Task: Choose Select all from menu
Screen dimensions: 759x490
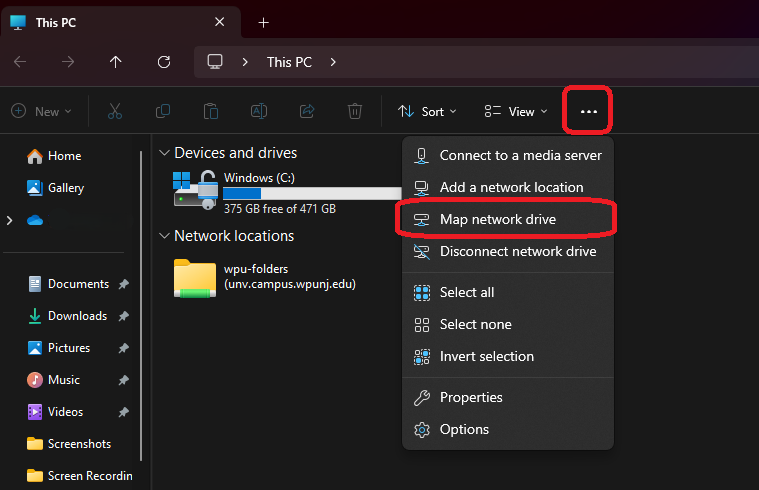Action: pos(508,292)
